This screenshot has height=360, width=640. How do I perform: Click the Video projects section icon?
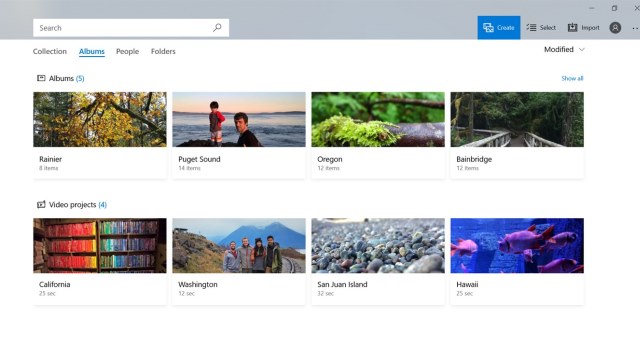point(41,204)
